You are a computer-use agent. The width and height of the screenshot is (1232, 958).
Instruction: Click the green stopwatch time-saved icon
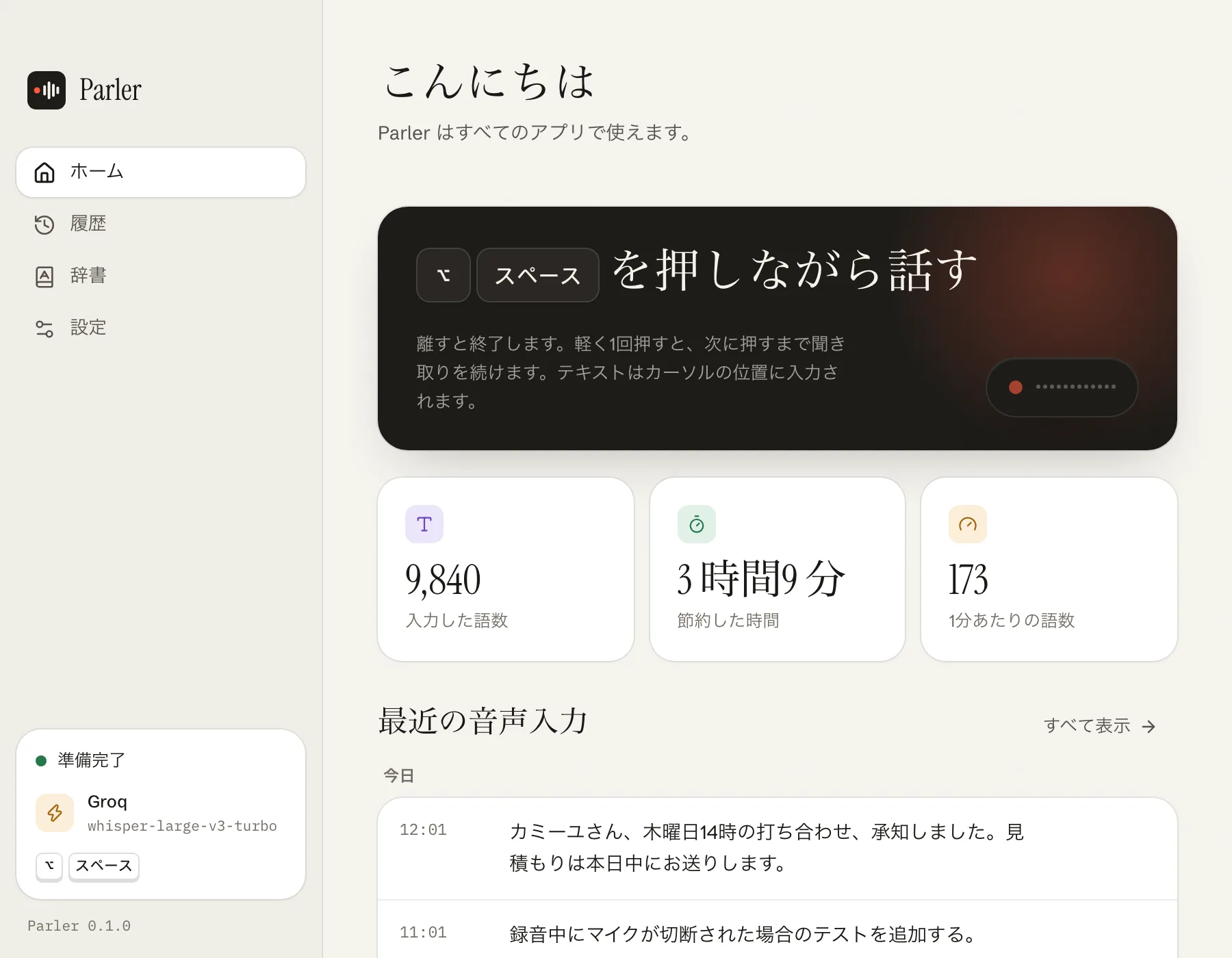coord(697,524)
